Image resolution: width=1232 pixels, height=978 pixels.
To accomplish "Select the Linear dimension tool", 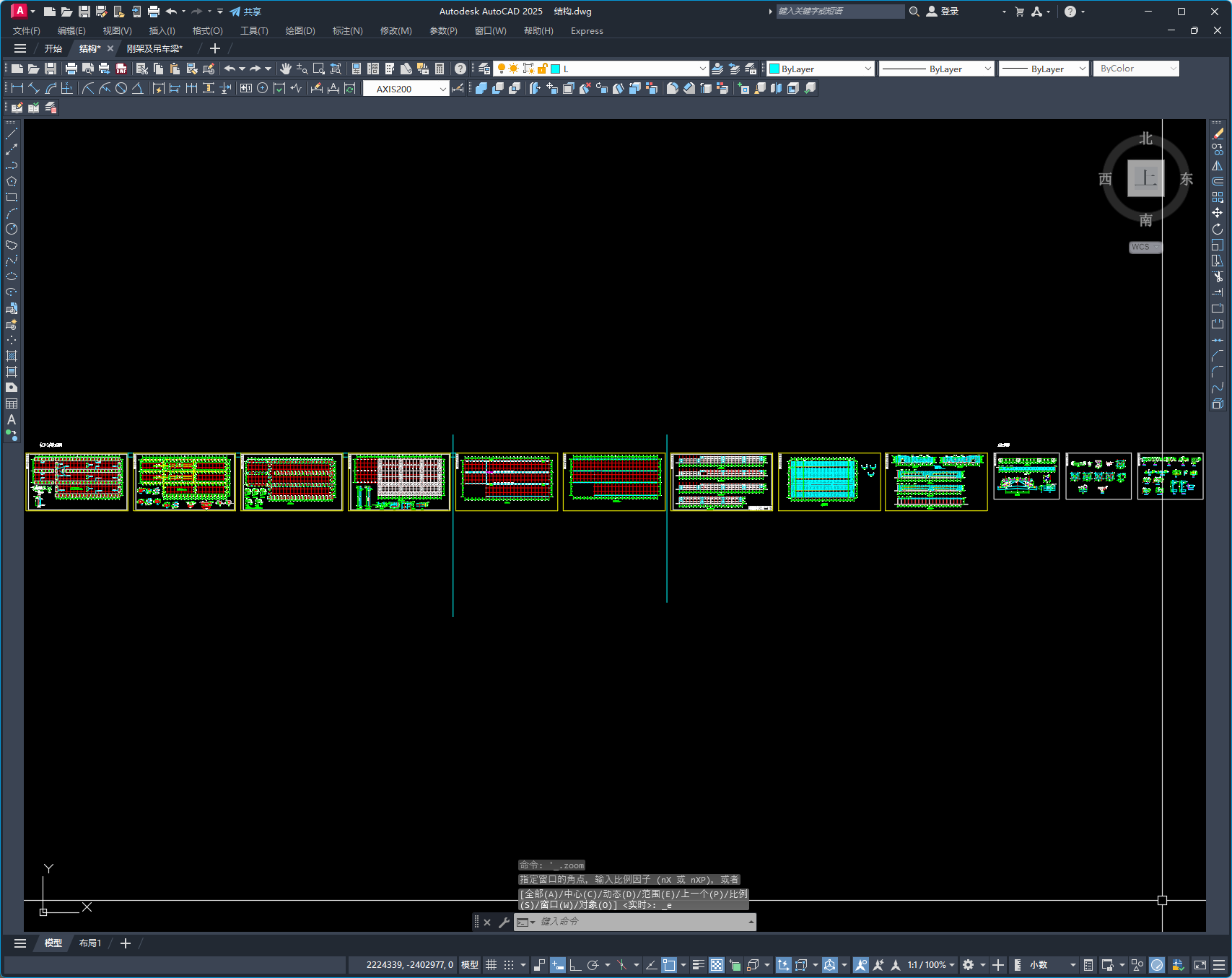I will (17, 88).
